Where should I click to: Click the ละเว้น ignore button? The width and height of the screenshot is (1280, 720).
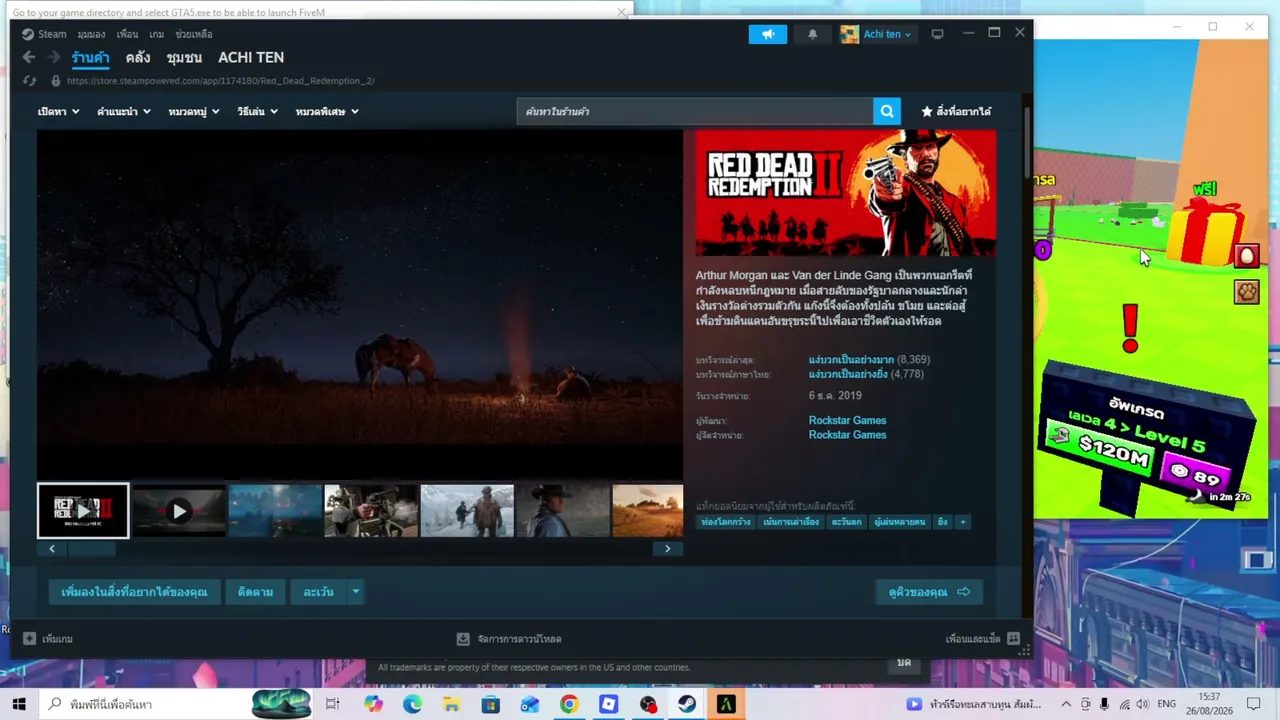318,592
